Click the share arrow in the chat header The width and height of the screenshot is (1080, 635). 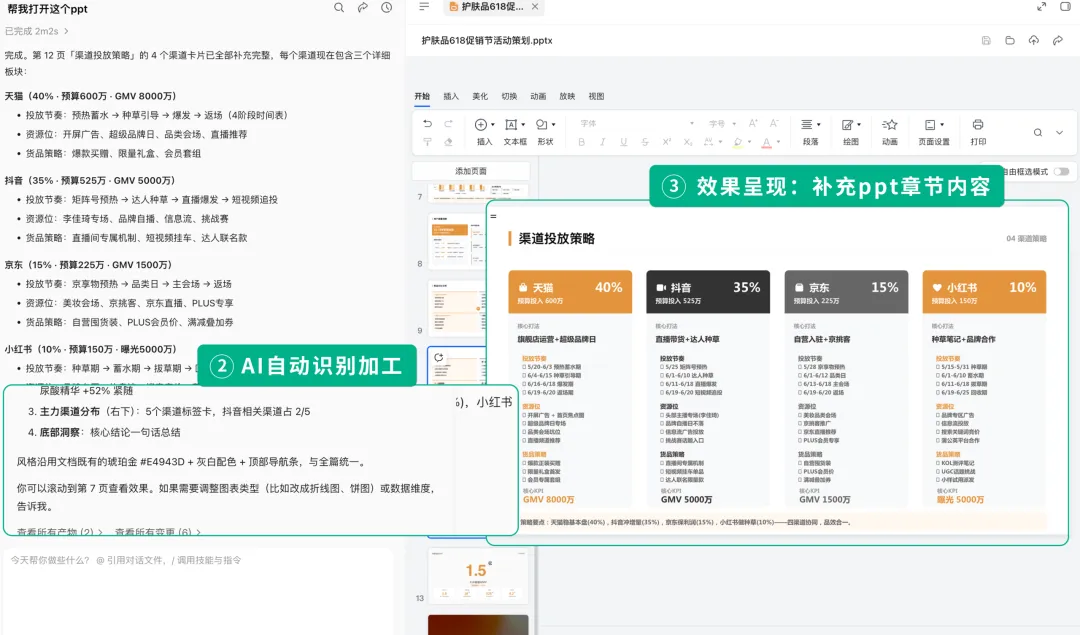pyautogui.click(x=363, y=8)
